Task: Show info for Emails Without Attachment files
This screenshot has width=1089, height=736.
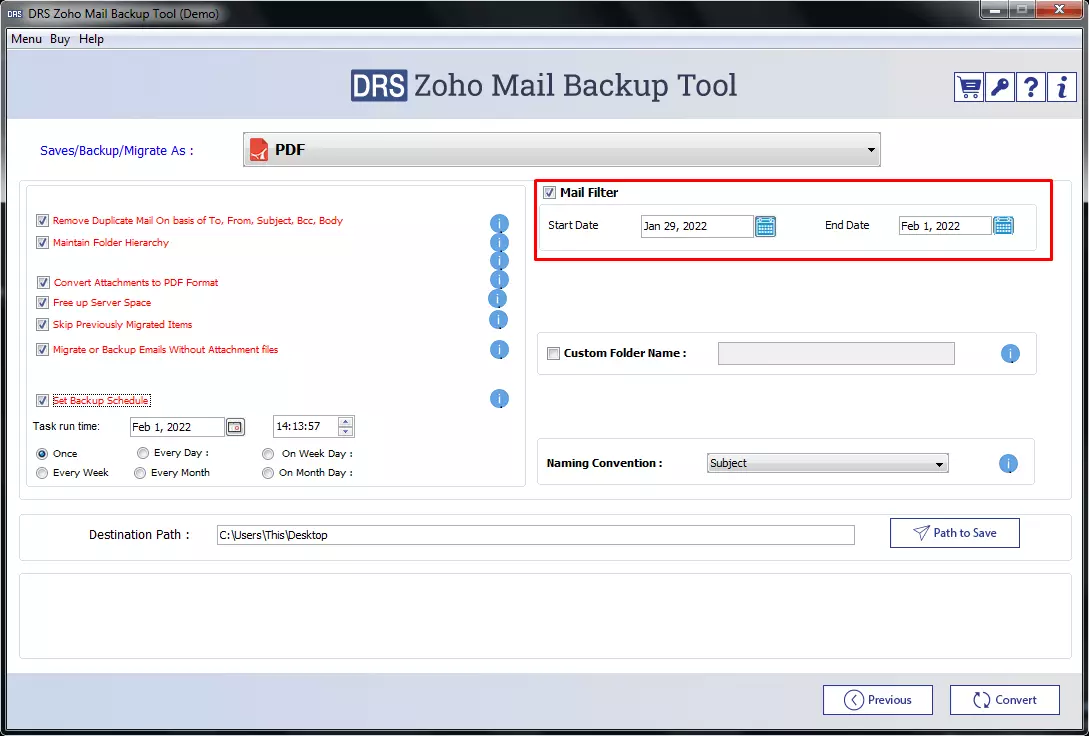Action: click(499, 350)
